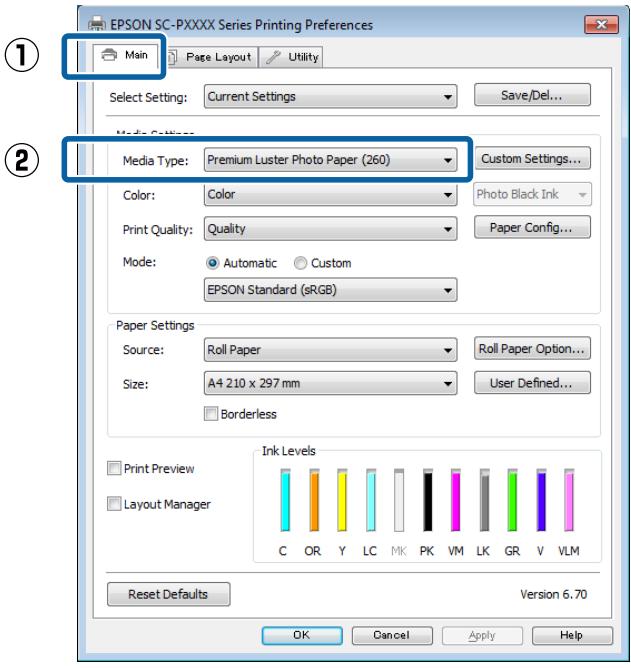This screenshot has height=668, width=631.
Task: Open the Photo Black Ink dropdown
Action: [x=532, y=194]
